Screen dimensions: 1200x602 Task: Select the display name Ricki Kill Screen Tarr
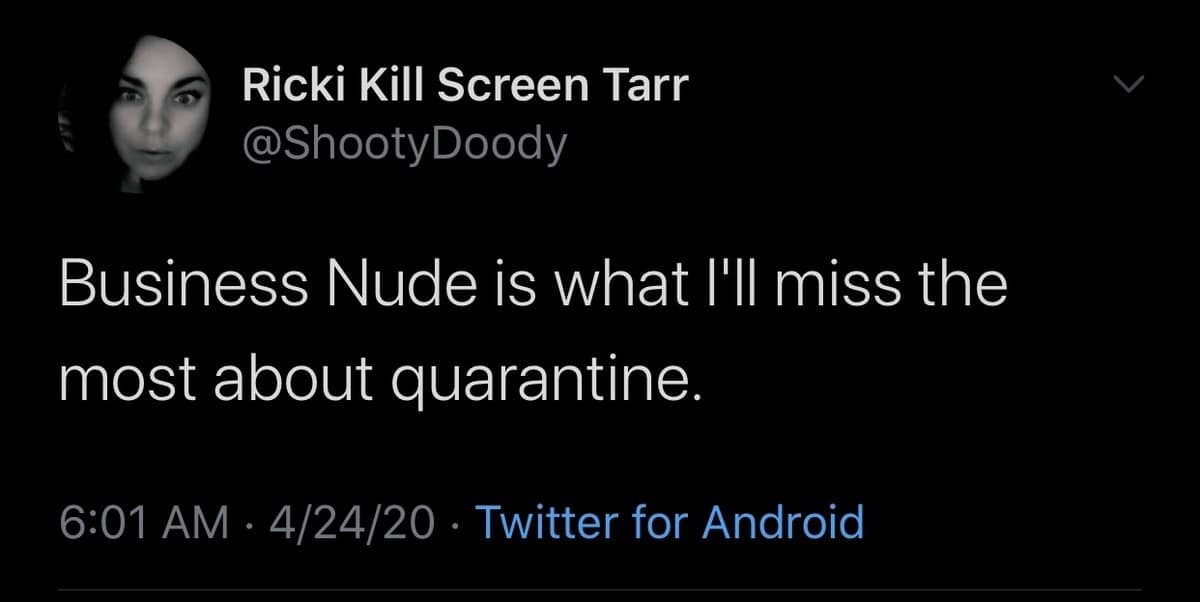tap(465, 85)
